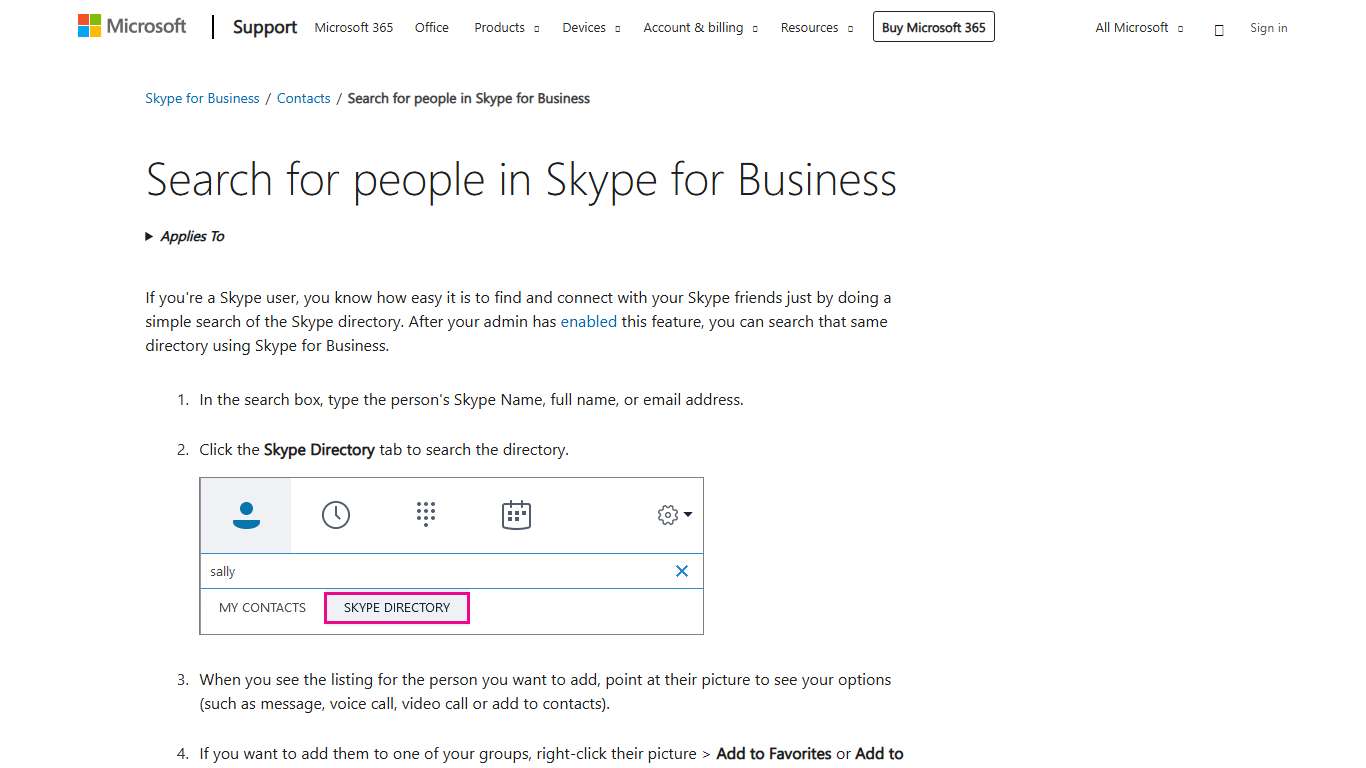Open the dial pad icon

425,514
